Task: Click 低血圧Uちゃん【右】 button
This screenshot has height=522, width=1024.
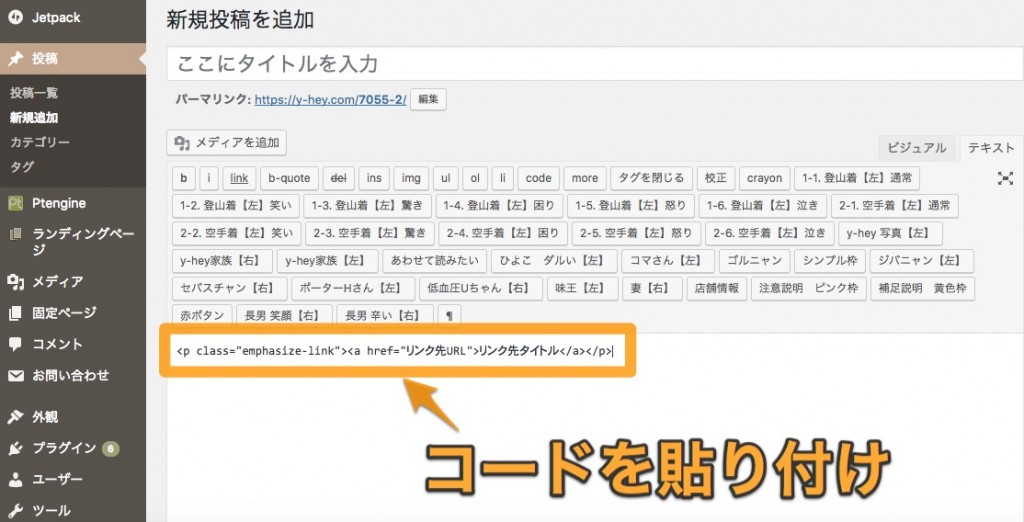Action: (x=481, y=288)
